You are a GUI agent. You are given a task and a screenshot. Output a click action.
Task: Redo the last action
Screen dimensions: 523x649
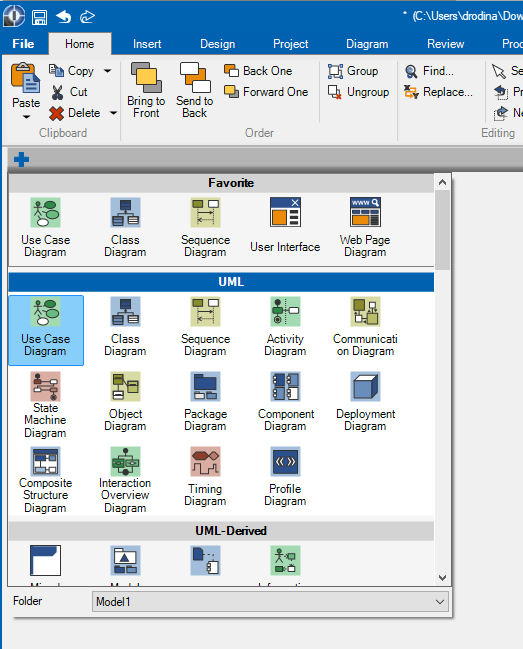click(x=88, y=17)
